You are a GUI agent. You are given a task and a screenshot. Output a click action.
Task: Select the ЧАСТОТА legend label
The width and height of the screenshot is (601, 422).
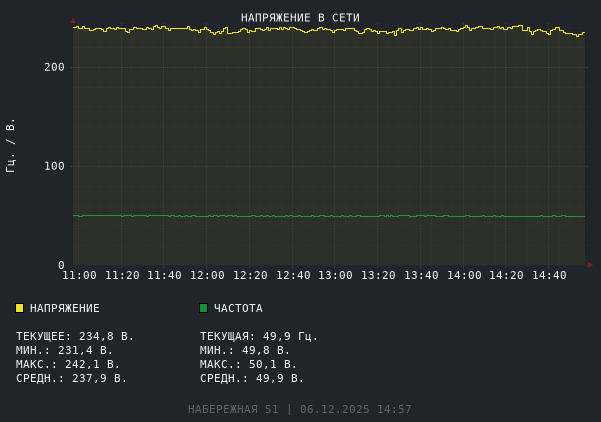(x=238, y=308)
